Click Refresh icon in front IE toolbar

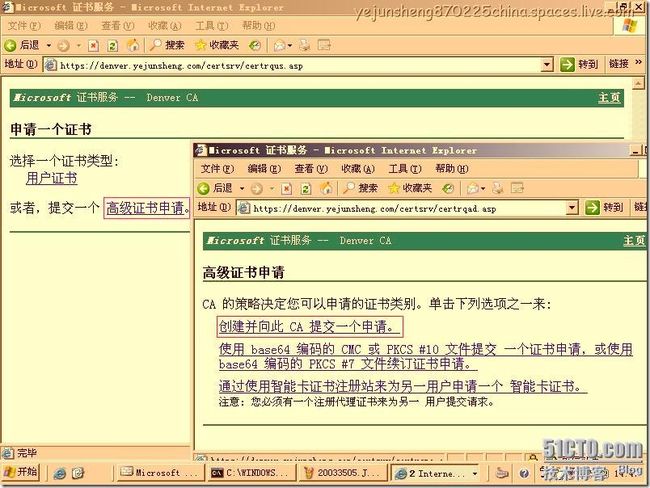click(x=306, y=189)
